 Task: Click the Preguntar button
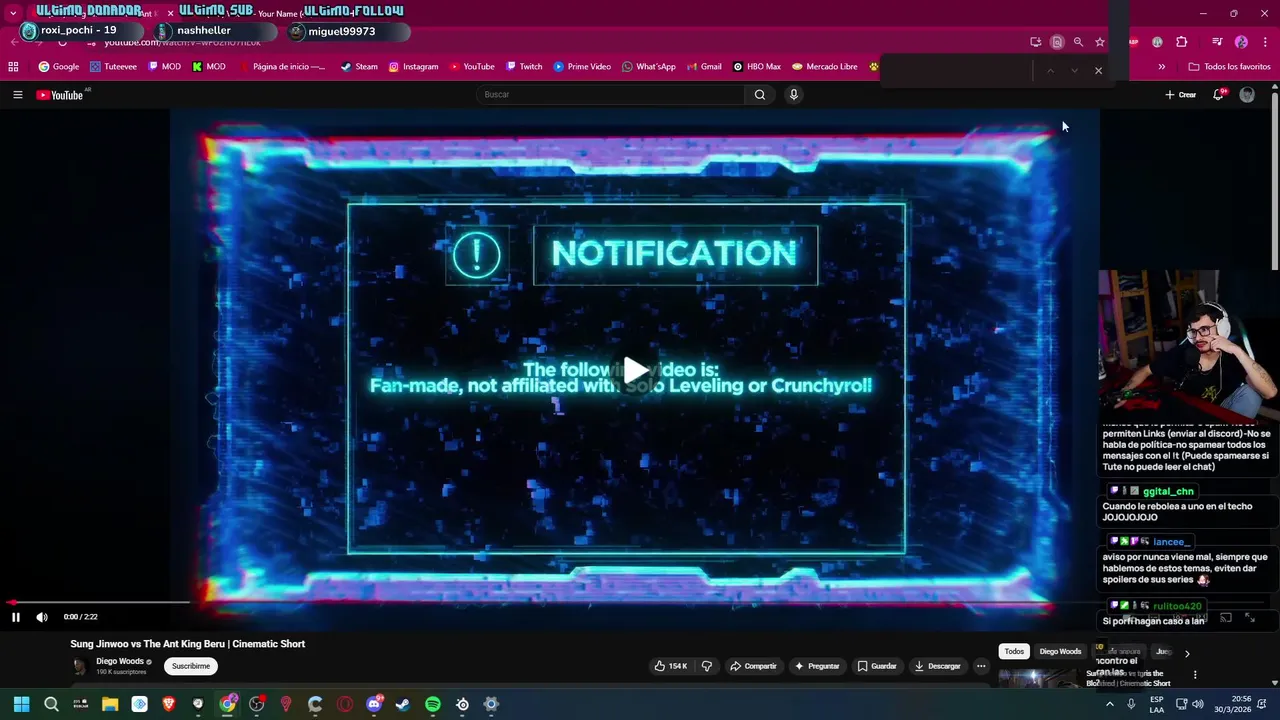click(x=817, y=666)
